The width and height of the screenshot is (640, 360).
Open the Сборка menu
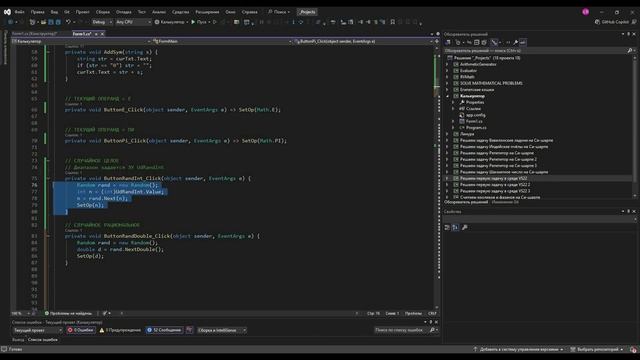[x=102, y=12]
